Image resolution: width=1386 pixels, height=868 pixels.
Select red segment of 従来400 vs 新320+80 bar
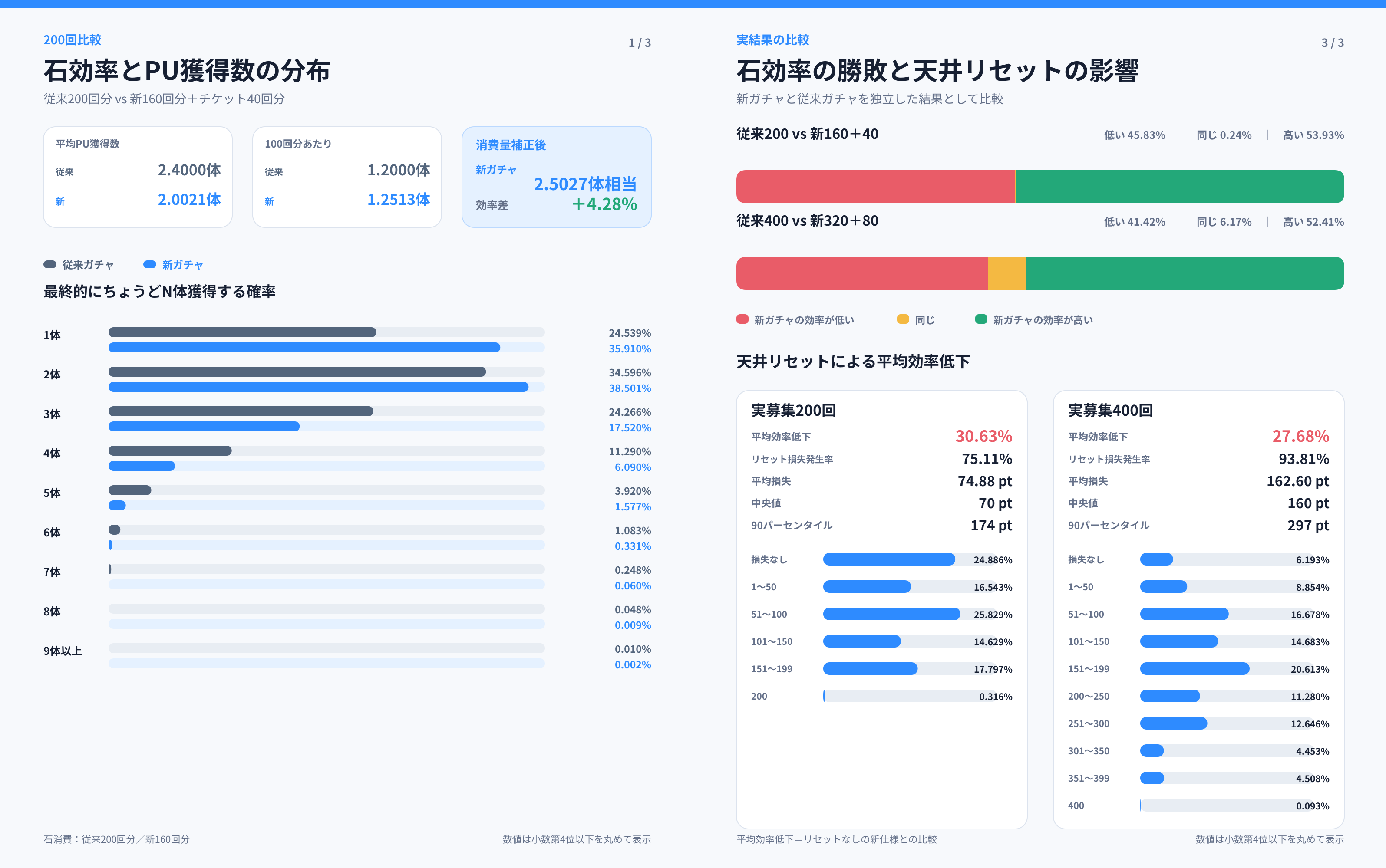point(862,273)
